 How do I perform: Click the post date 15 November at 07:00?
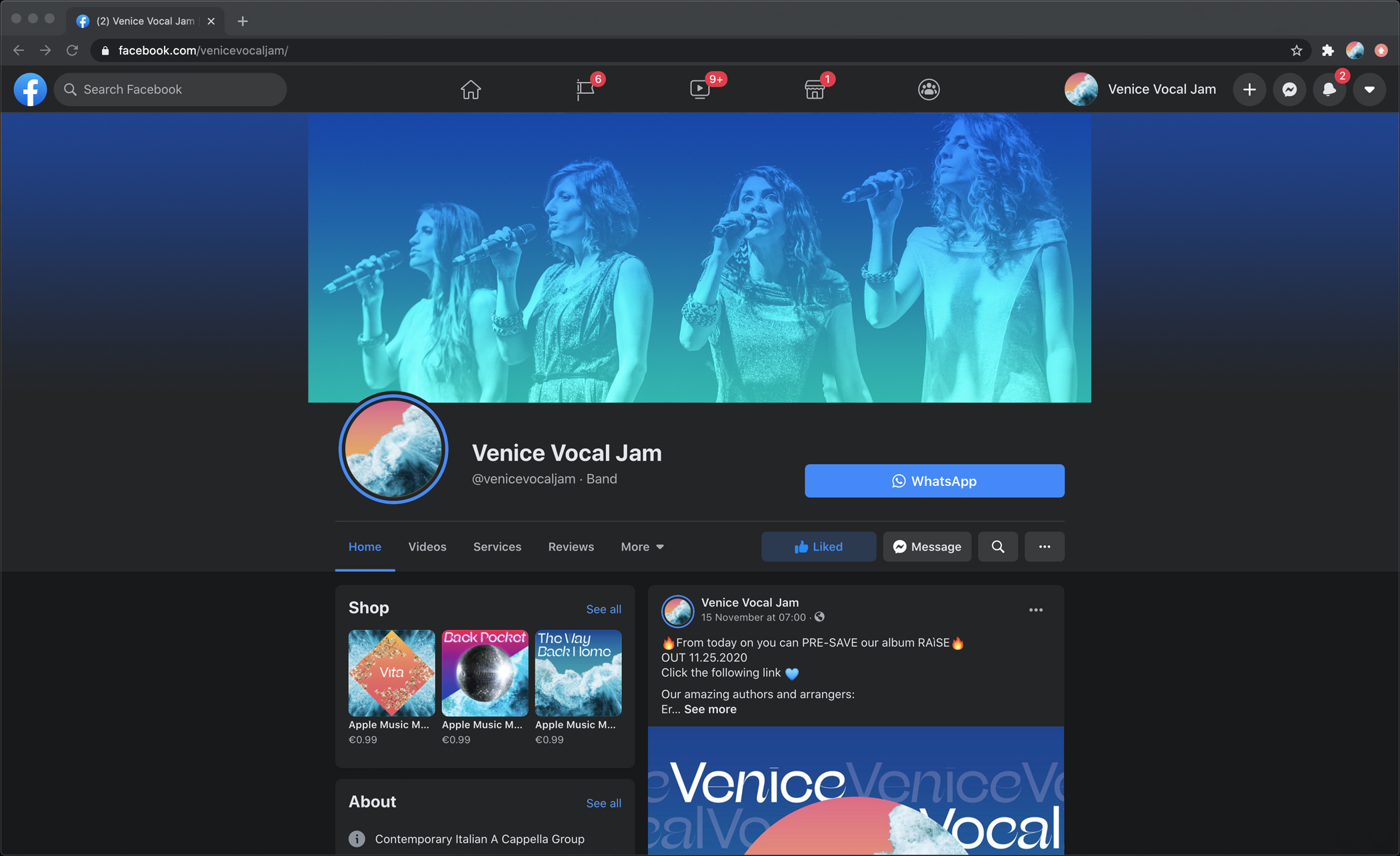pyautogui.click(x=753, y=617)
